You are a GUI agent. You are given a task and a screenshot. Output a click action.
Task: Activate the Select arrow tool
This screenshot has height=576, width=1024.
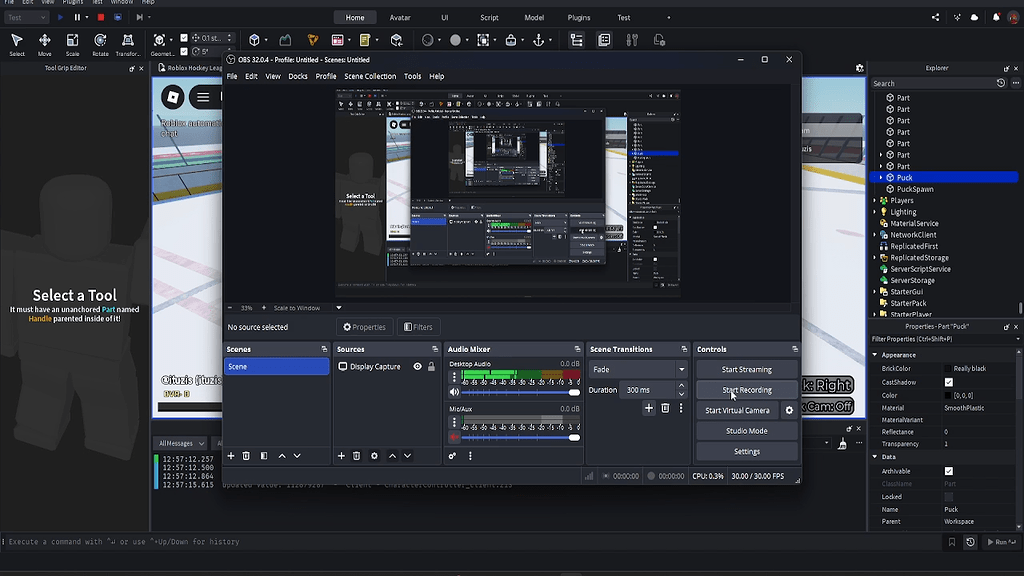pyautogui.click(x=17, y=44)
